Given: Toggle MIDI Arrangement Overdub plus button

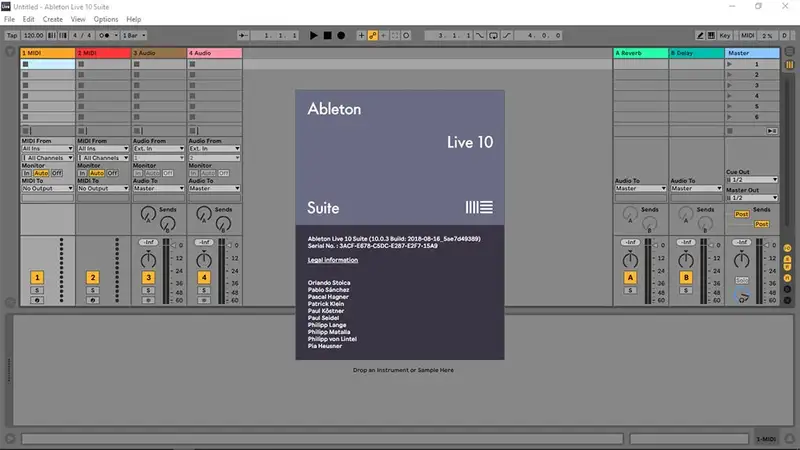Looking at the screenshot, I should (x=361, y=35).
